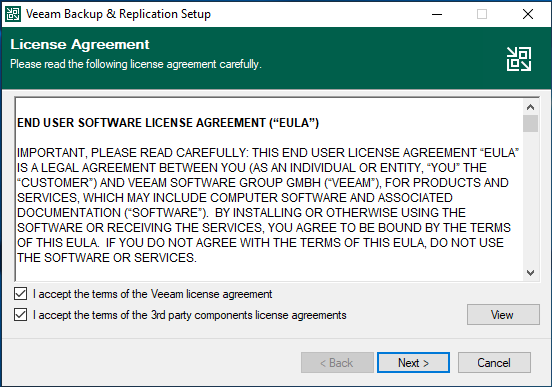Click the label "I accept the terms of the Veeam license agreement"
Viewport: 552px width, 387px height.
coord(152,294)
